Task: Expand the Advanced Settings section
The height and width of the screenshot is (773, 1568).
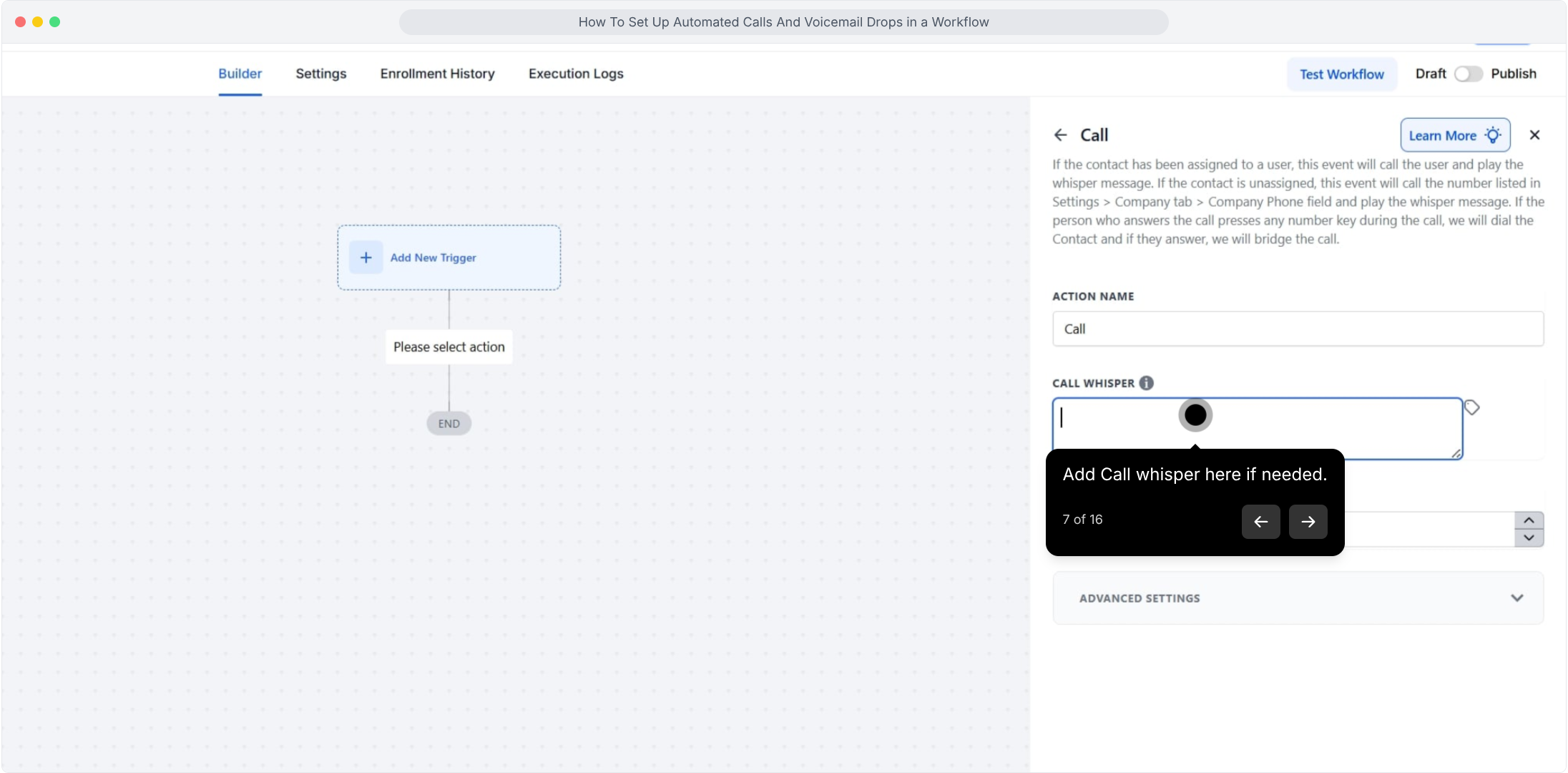Action: tap(1298, 598)
